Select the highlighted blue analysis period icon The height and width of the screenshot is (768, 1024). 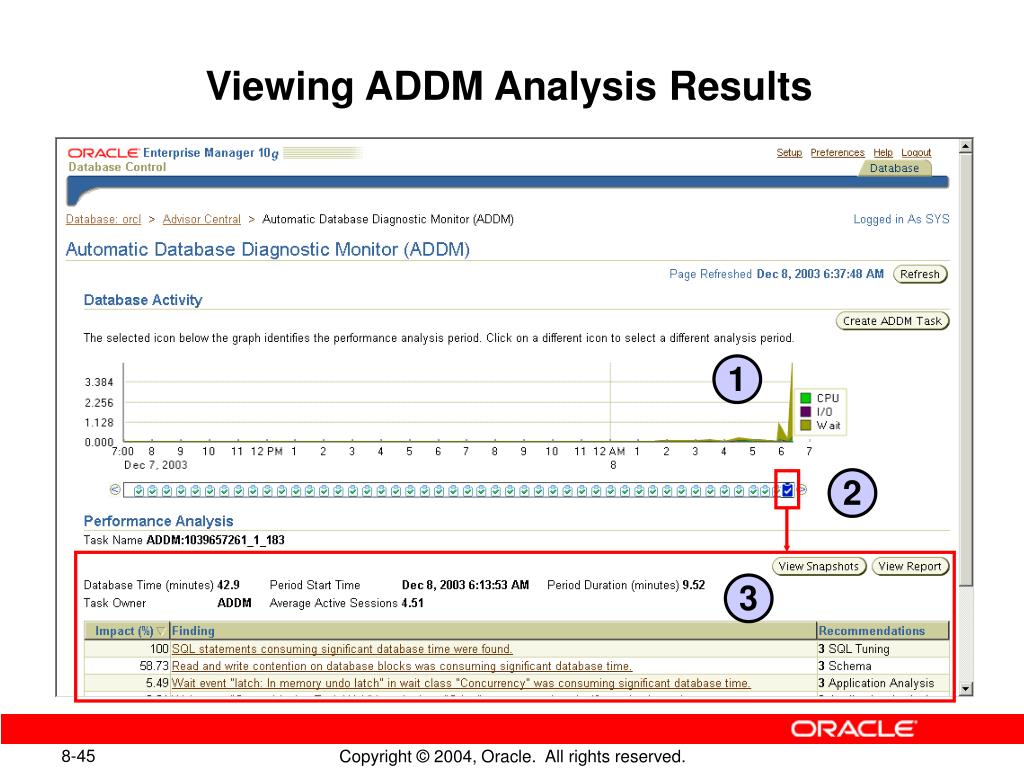click(x=788, y=490)
